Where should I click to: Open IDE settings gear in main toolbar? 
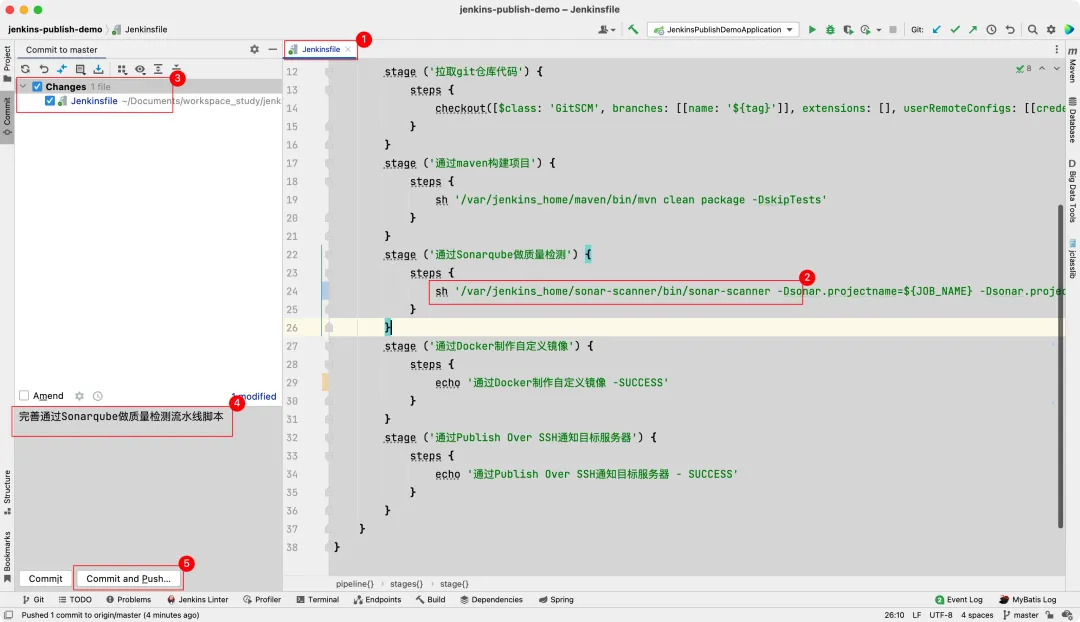pos(1051,30)
